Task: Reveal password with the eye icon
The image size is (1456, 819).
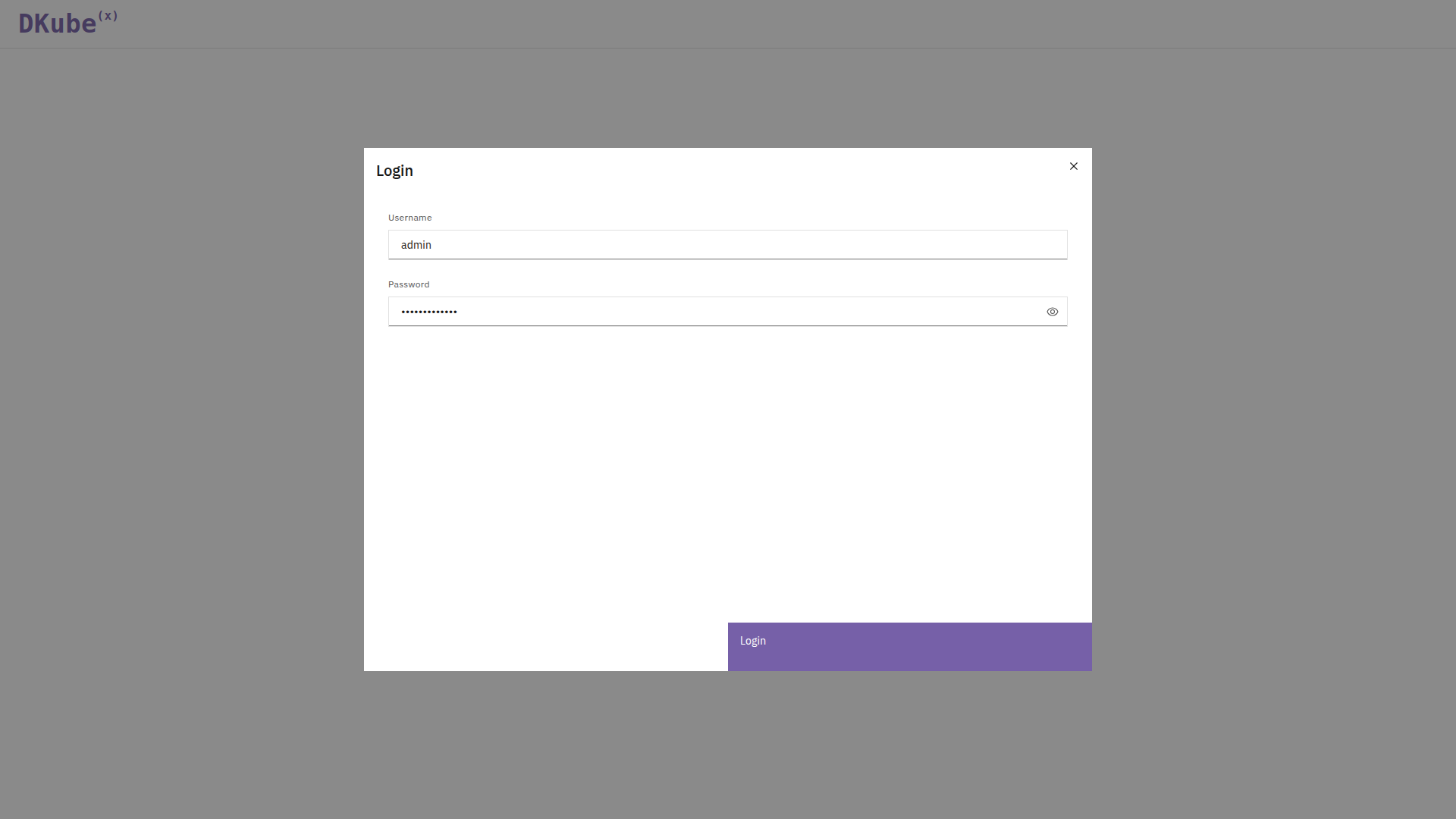Action: click(x=1052, y=312)
